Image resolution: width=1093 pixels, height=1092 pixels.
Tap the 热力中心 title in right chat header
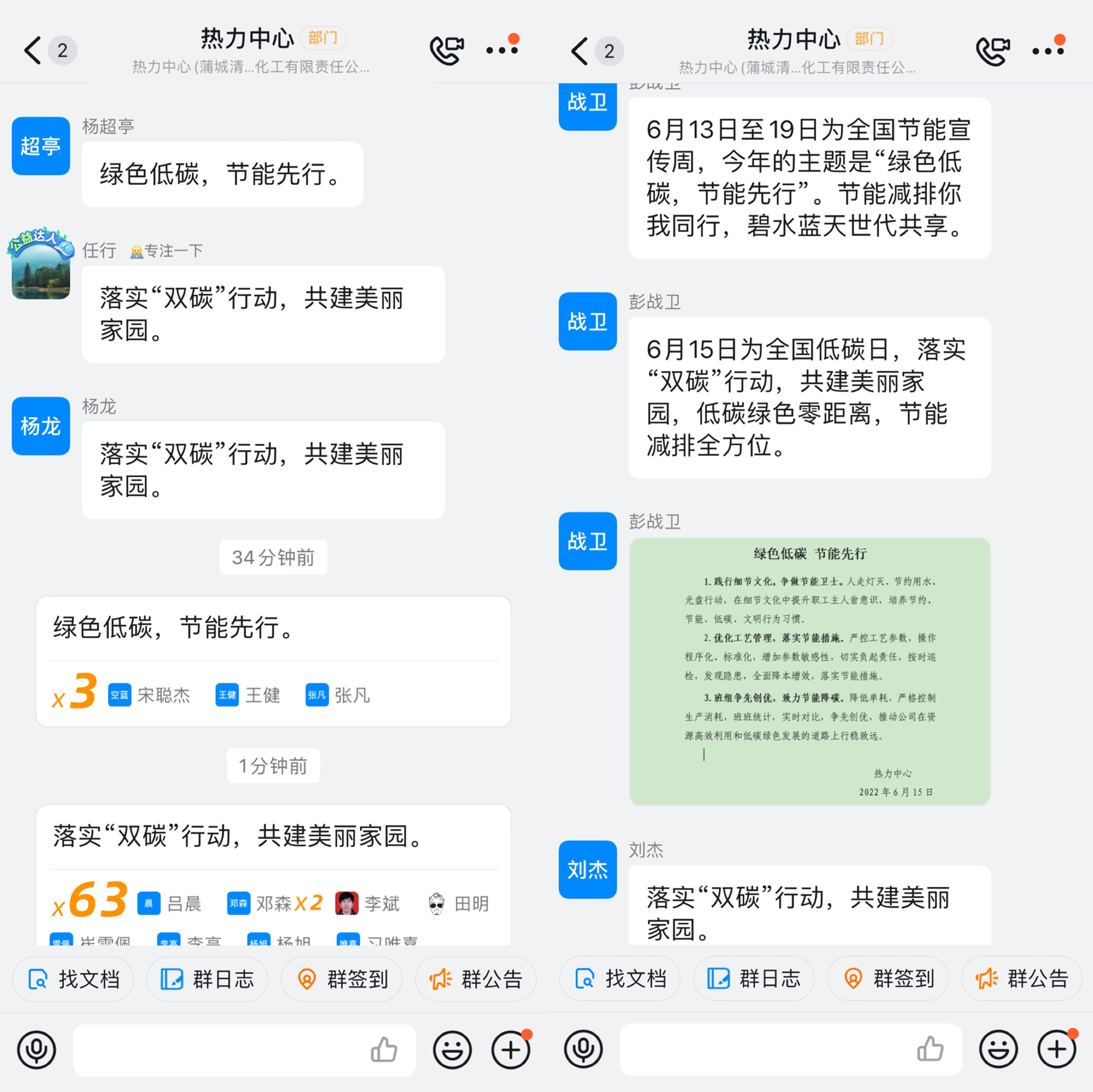[794, 39]
